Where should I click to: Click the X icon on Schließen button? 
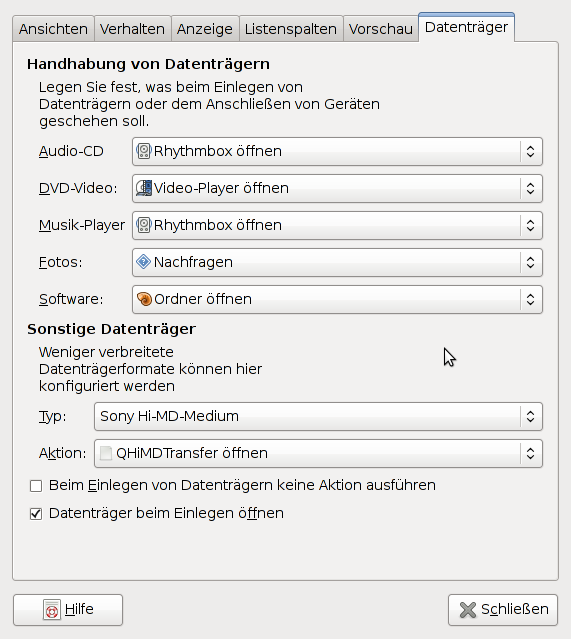pyautogui.click(x=468, y=610)
